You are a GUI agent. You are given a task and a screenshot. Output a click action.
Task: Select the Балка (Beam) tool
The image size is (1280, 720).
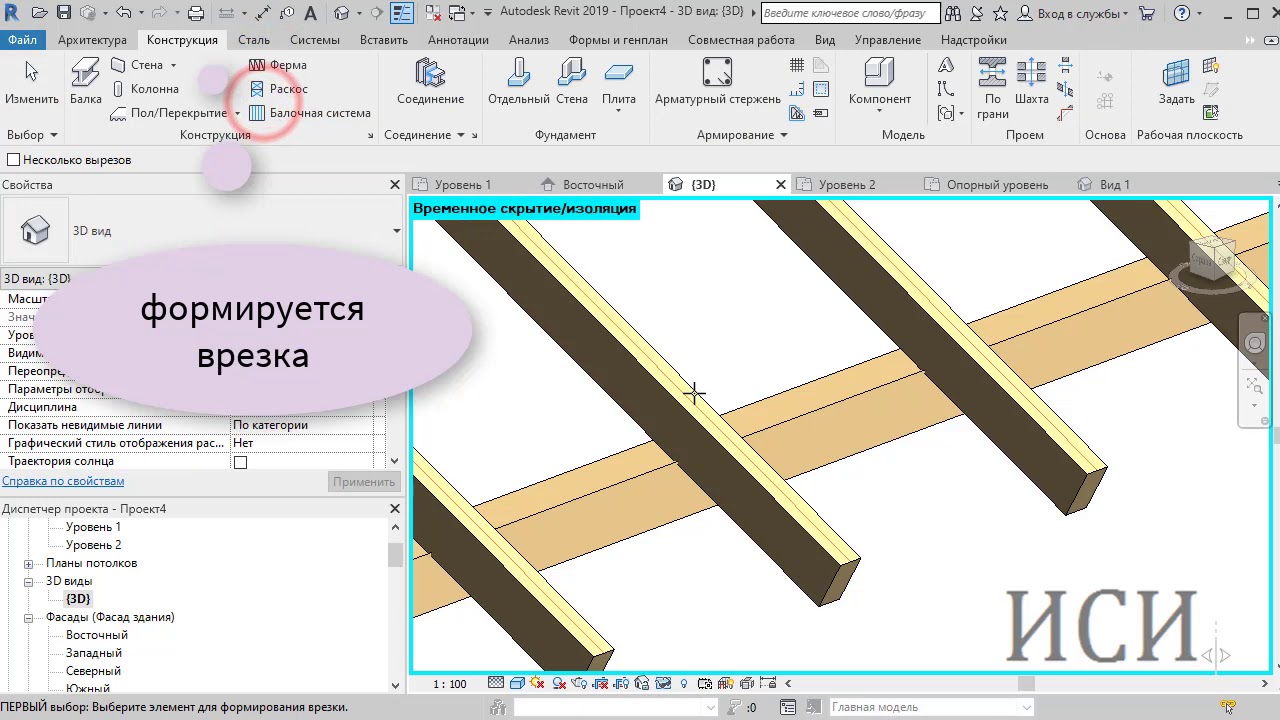pyautogui.click(x=85, y=82)
